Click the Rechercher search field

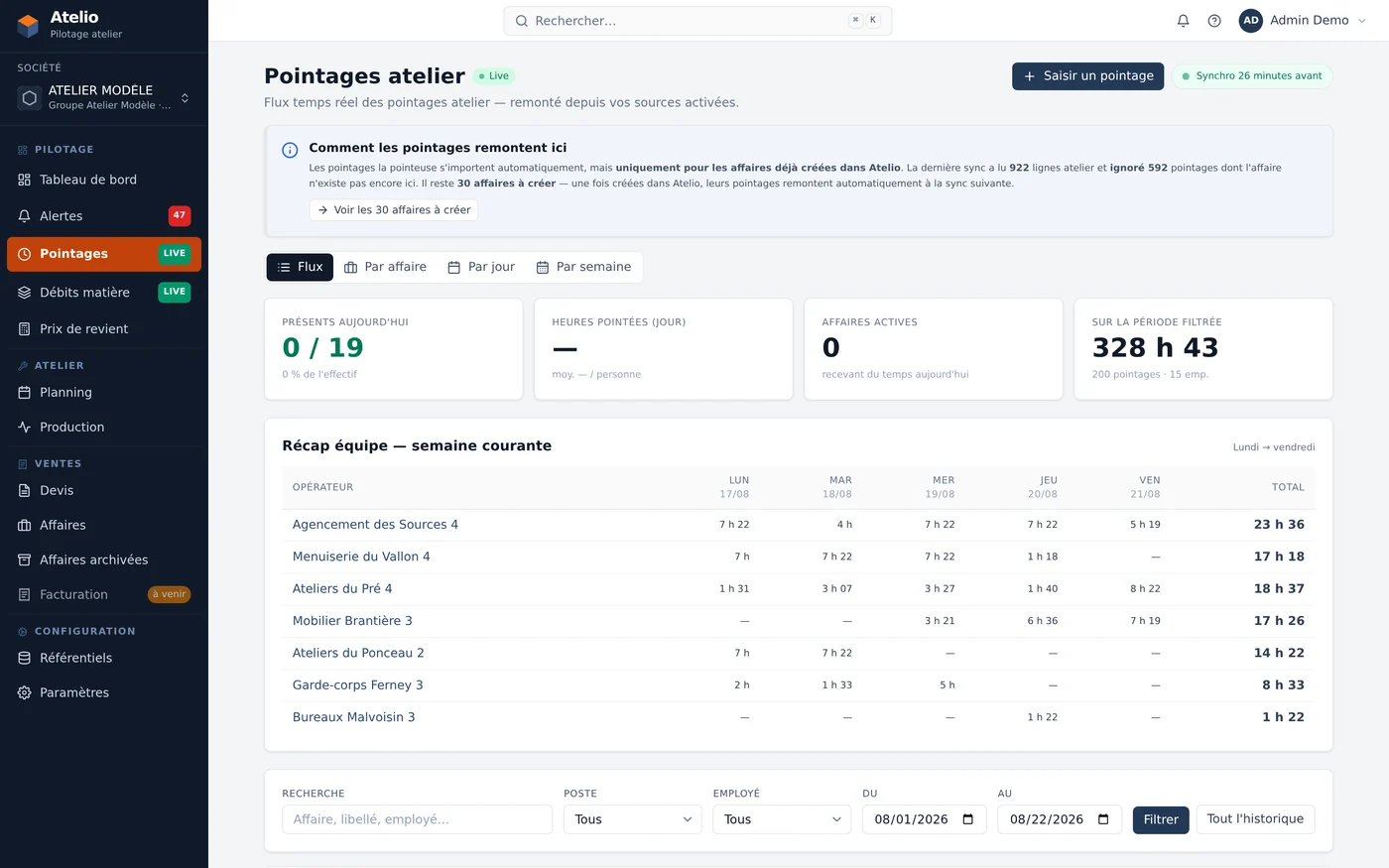point(697,21)
